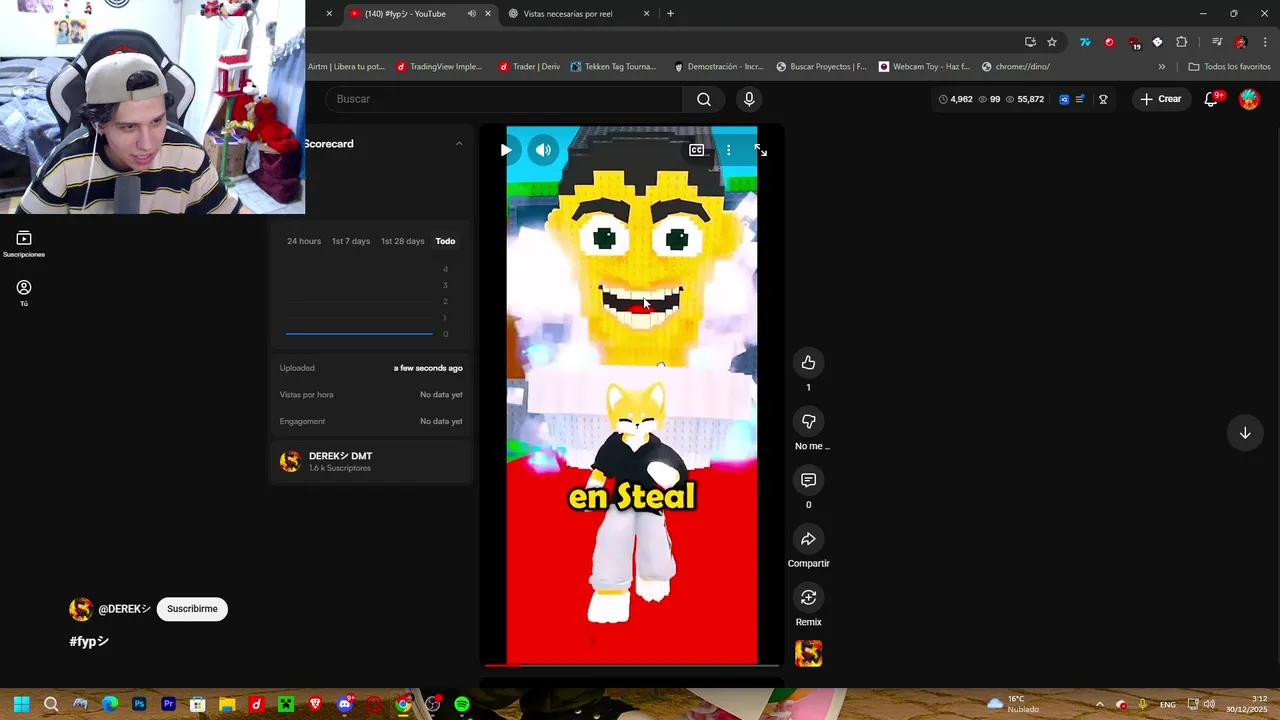
Task: Open the media controls music-note icon
Action: [1216, 42]
